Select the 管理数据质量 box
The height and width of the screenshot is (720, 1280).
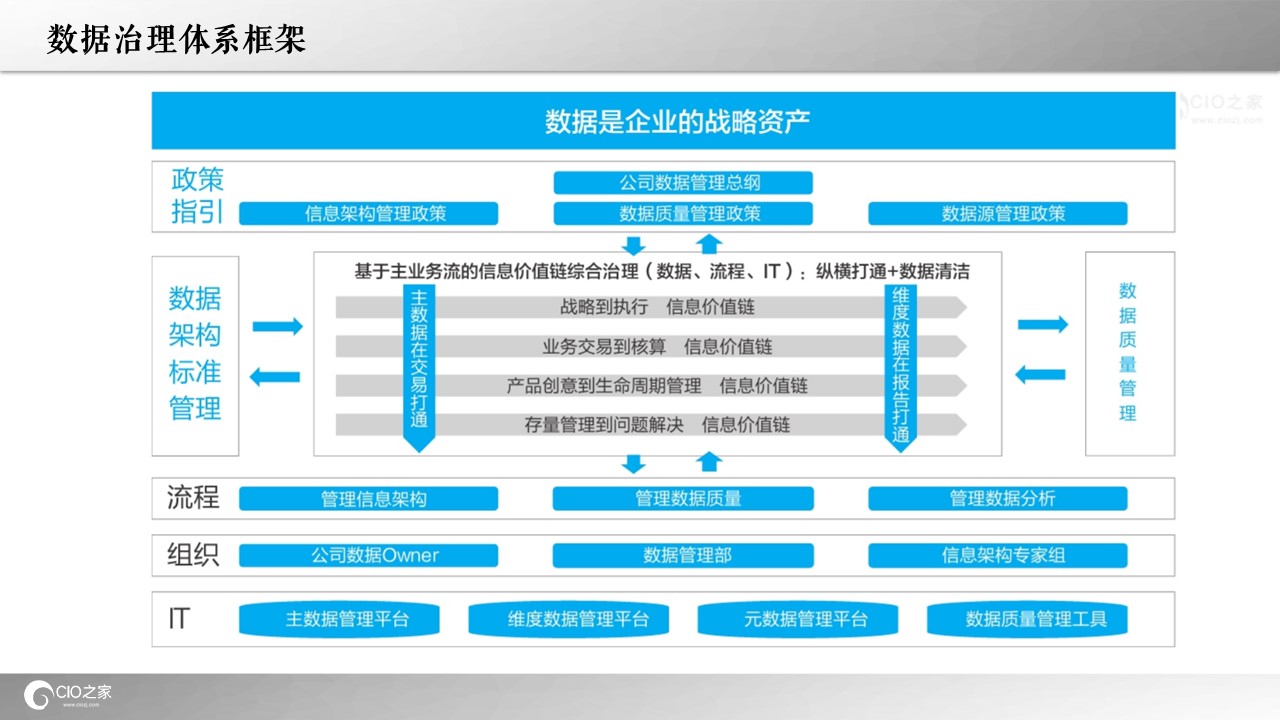pos(683,498)
